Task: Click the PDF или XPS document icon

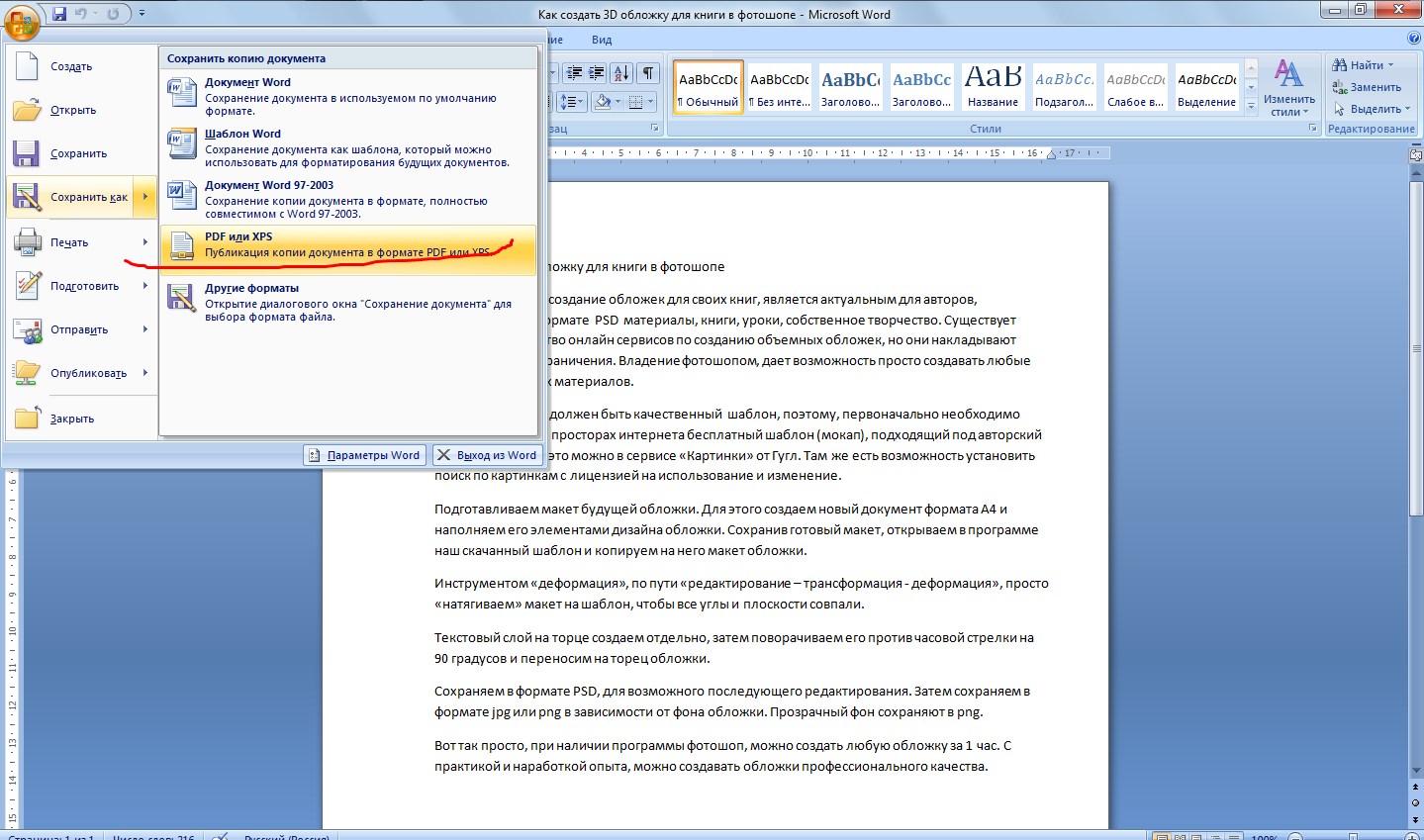Action: click(x=182, y=247)
